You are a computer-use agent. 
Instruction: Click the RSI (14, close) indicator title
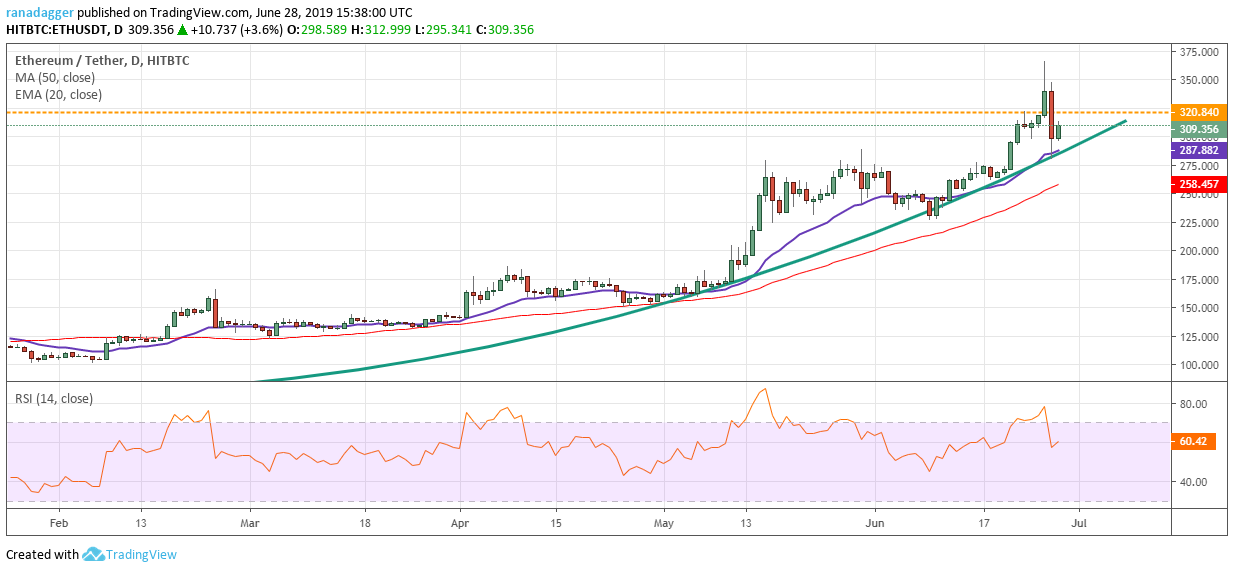54,398
